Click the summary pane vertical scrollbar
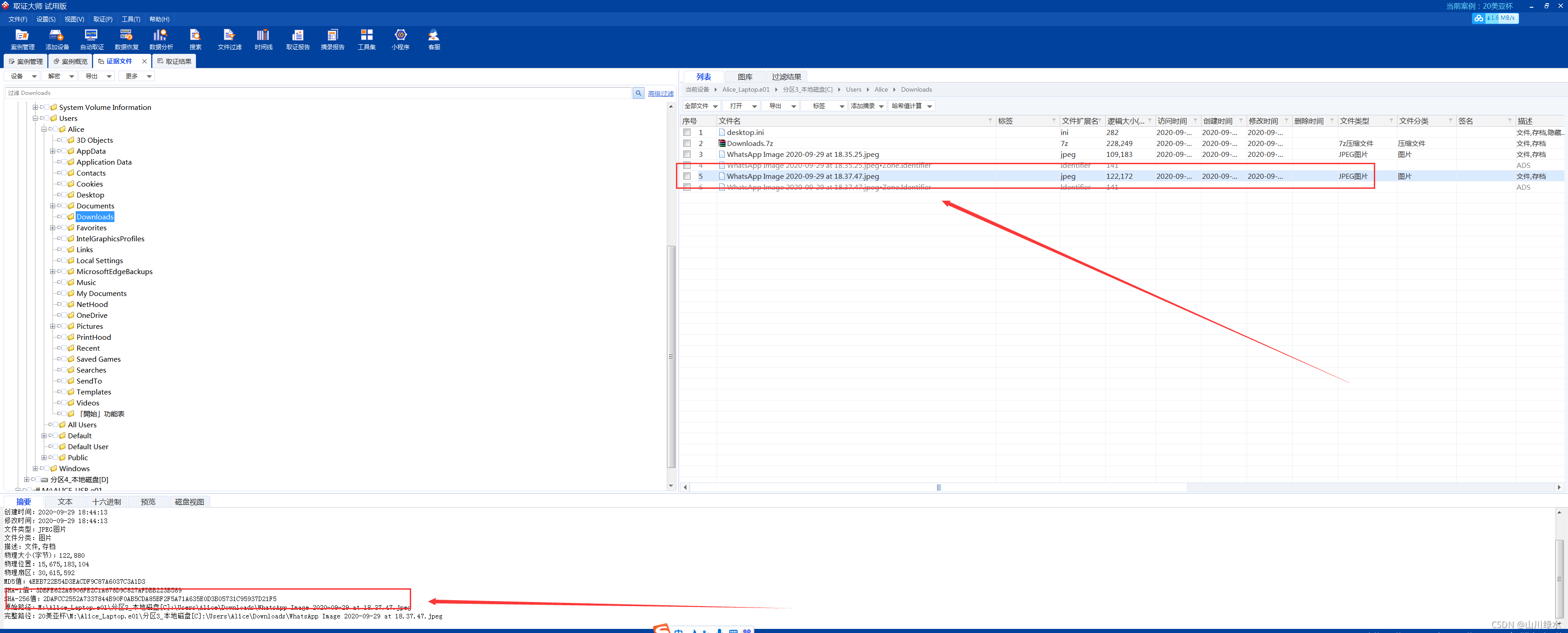 [x=1559, y=579]
